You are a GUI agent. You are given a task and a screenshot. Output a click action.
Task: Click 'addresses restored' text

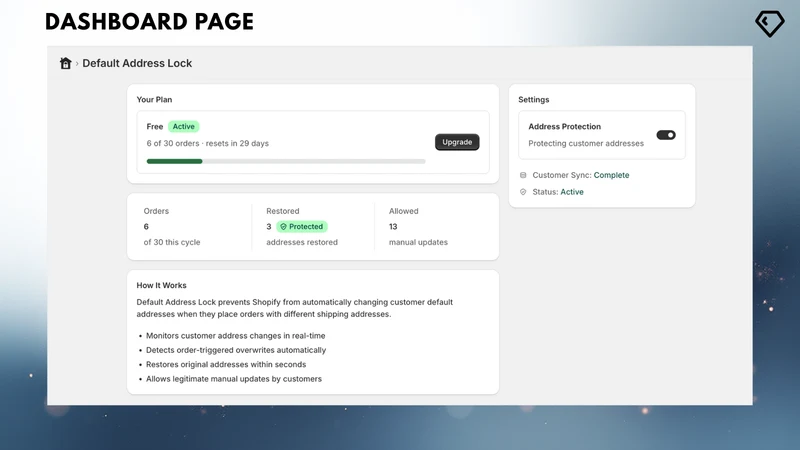tap(302, 242)
